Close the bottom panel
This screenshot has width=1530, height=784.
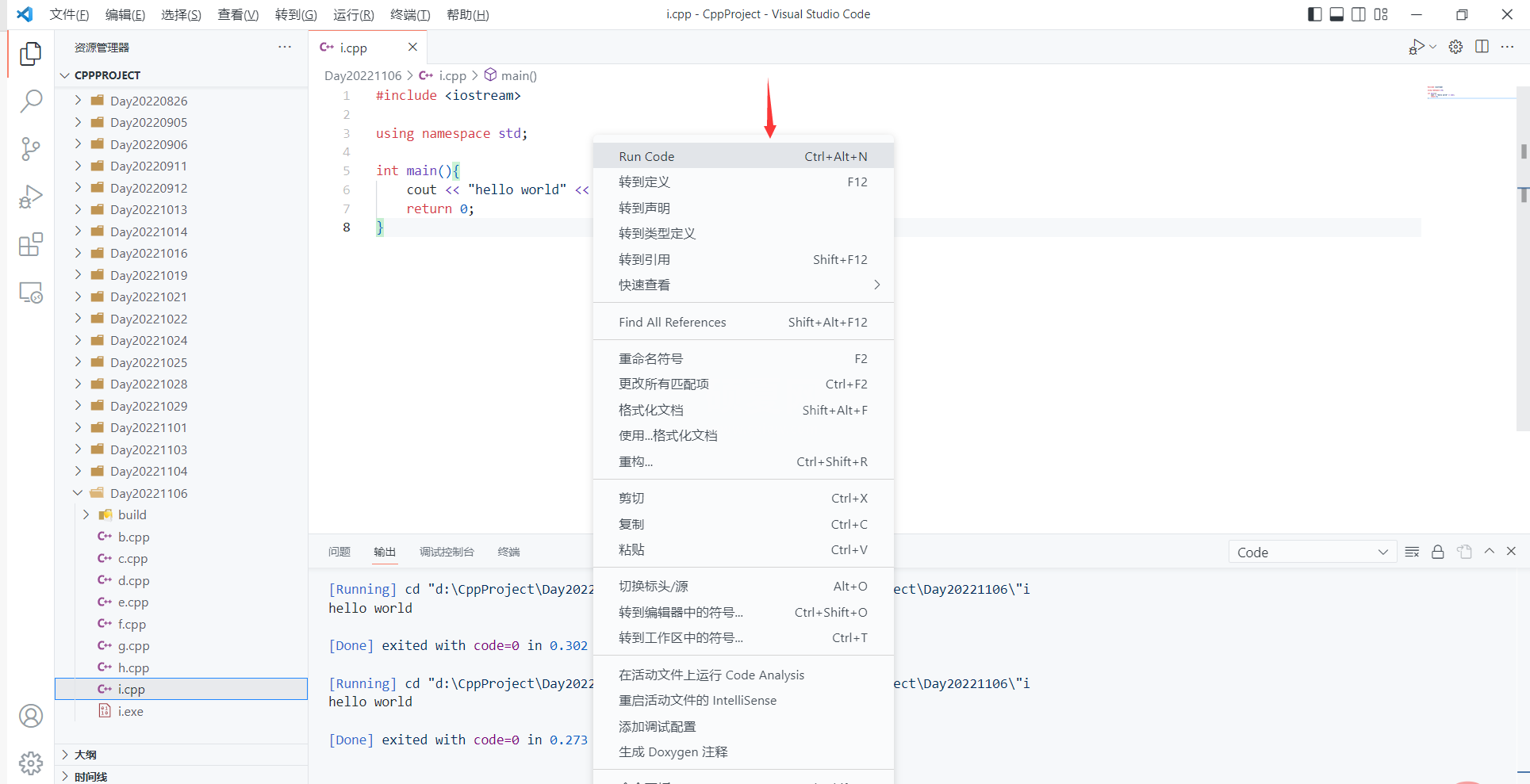pyautogui.click(x=1511, y=551)
